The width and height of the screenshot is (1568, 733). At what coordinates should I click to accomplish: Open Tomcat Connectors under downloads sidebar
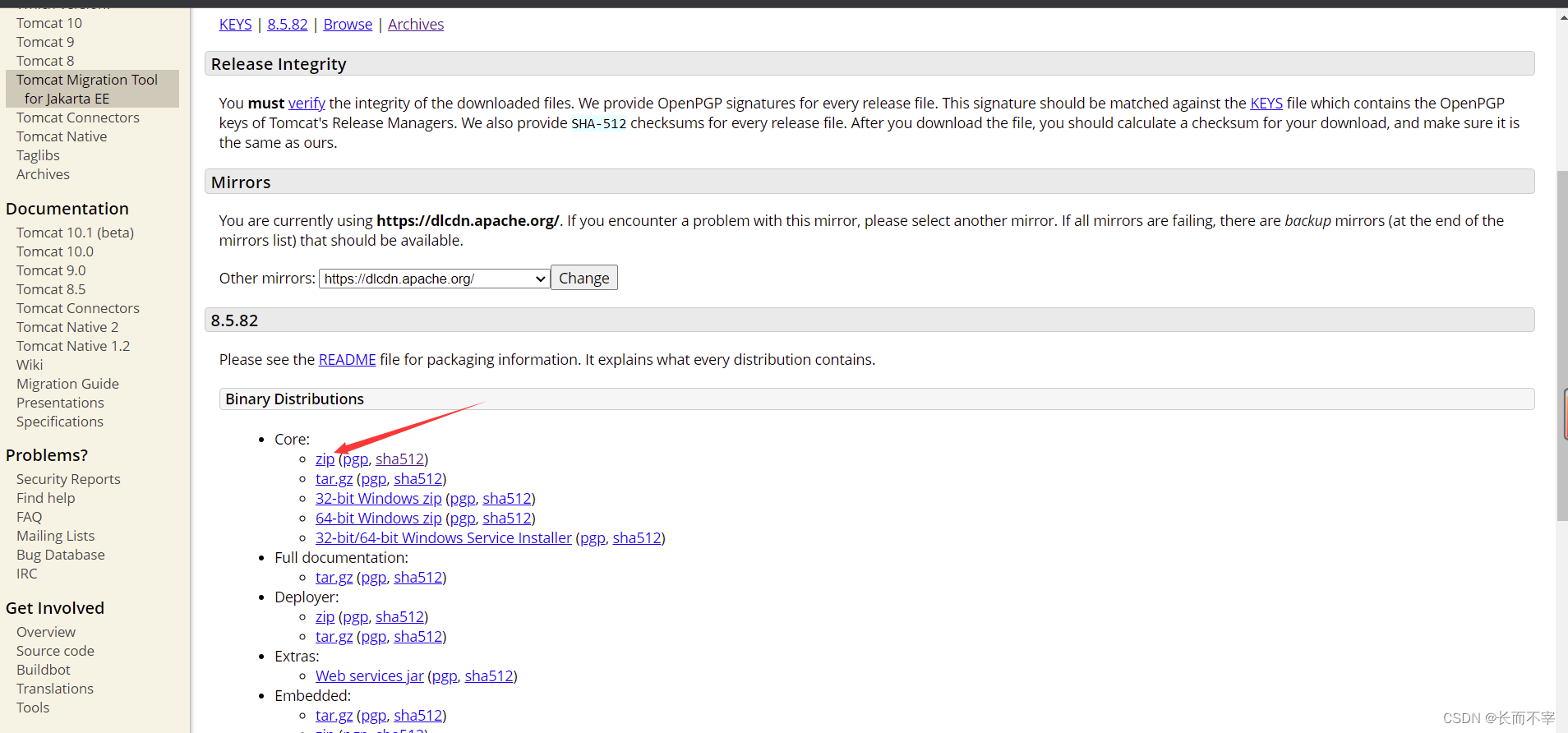78,118
